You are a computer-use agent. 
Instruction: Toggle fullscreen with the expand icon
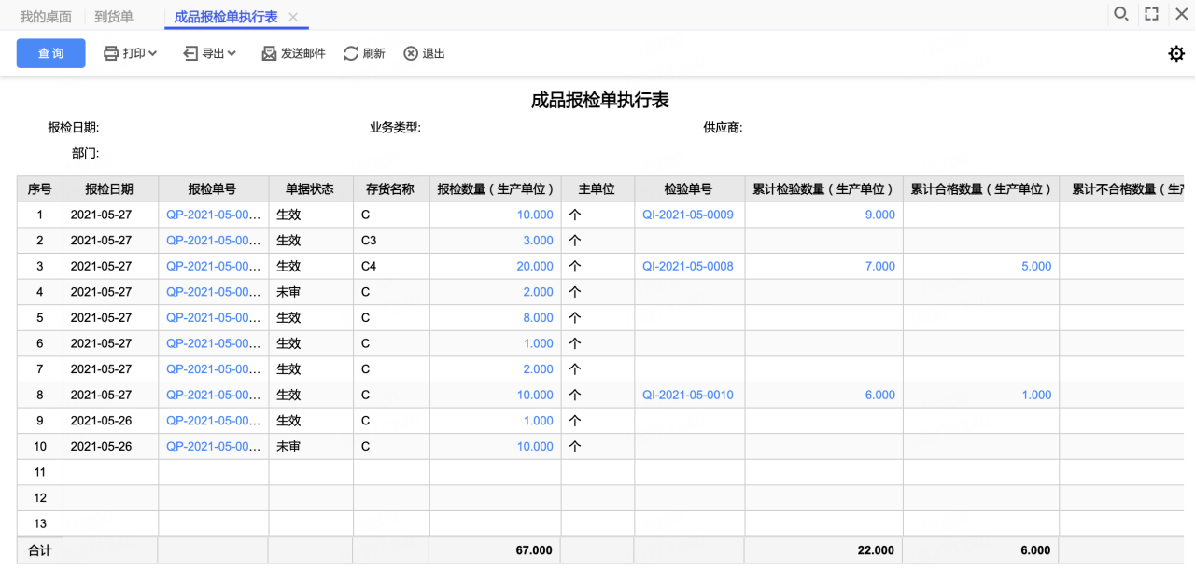point(1152,14)
